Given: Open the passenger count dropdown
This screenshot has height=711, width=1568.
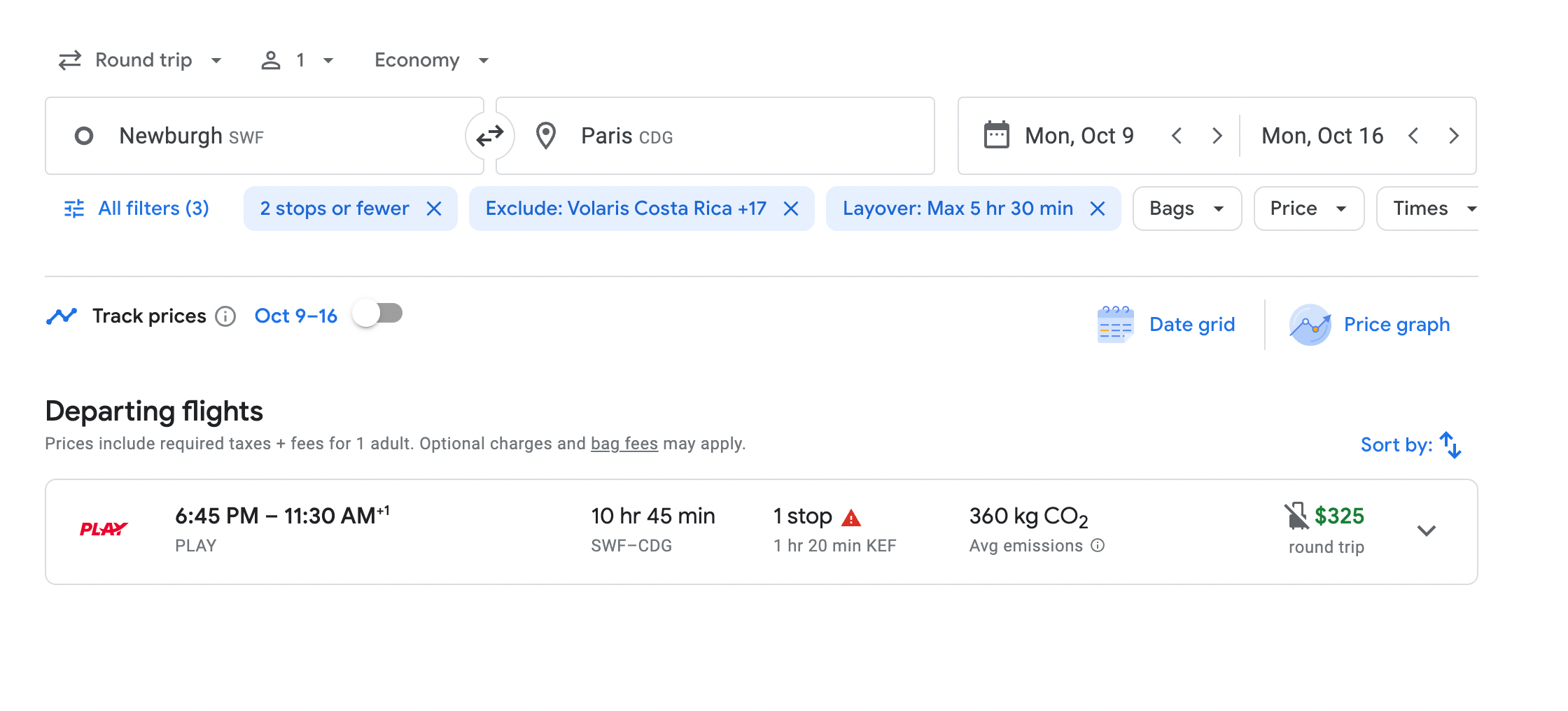Looking at the screenshot, I should point(297,60).
